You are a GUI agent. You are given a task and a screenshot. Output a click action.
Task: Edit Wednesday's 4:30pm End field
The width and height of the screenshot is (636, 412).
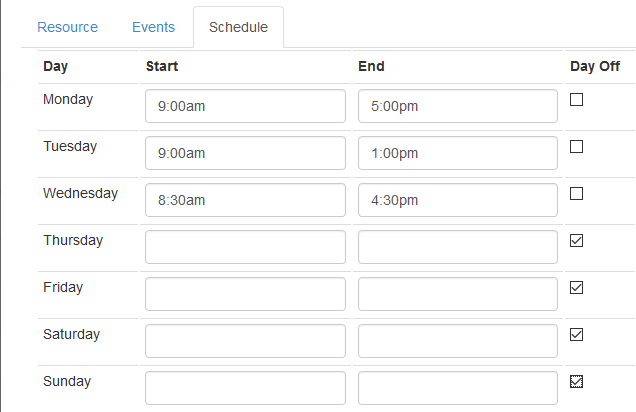(457, 200)
